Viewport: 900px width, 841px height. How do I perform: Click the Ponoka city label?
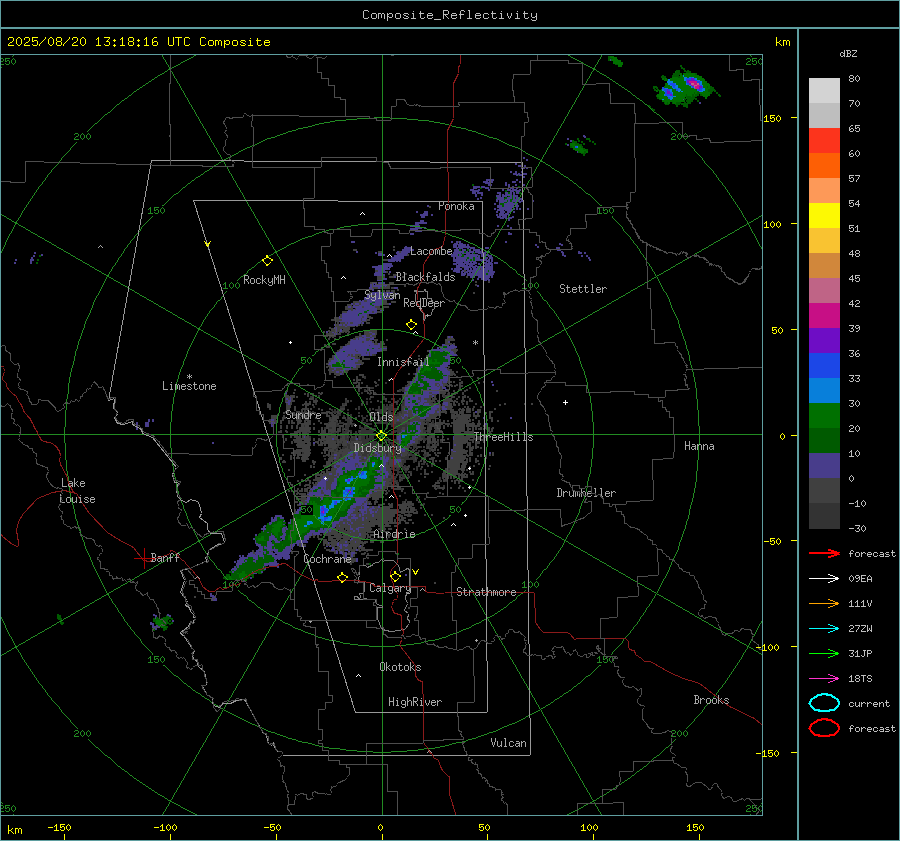(x=456, y=206)
